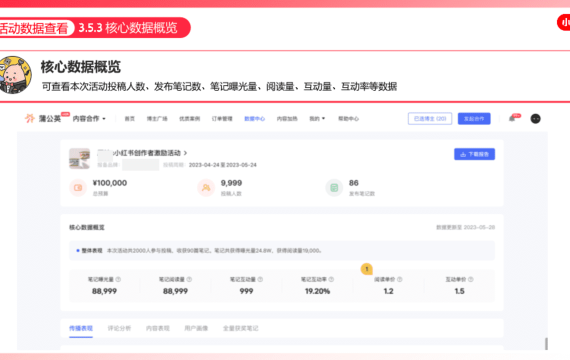Image resolution: width=570 pixels, height=360 pixels.
Task: Switch to the 评论分析 tab
Action: point(119,328)
